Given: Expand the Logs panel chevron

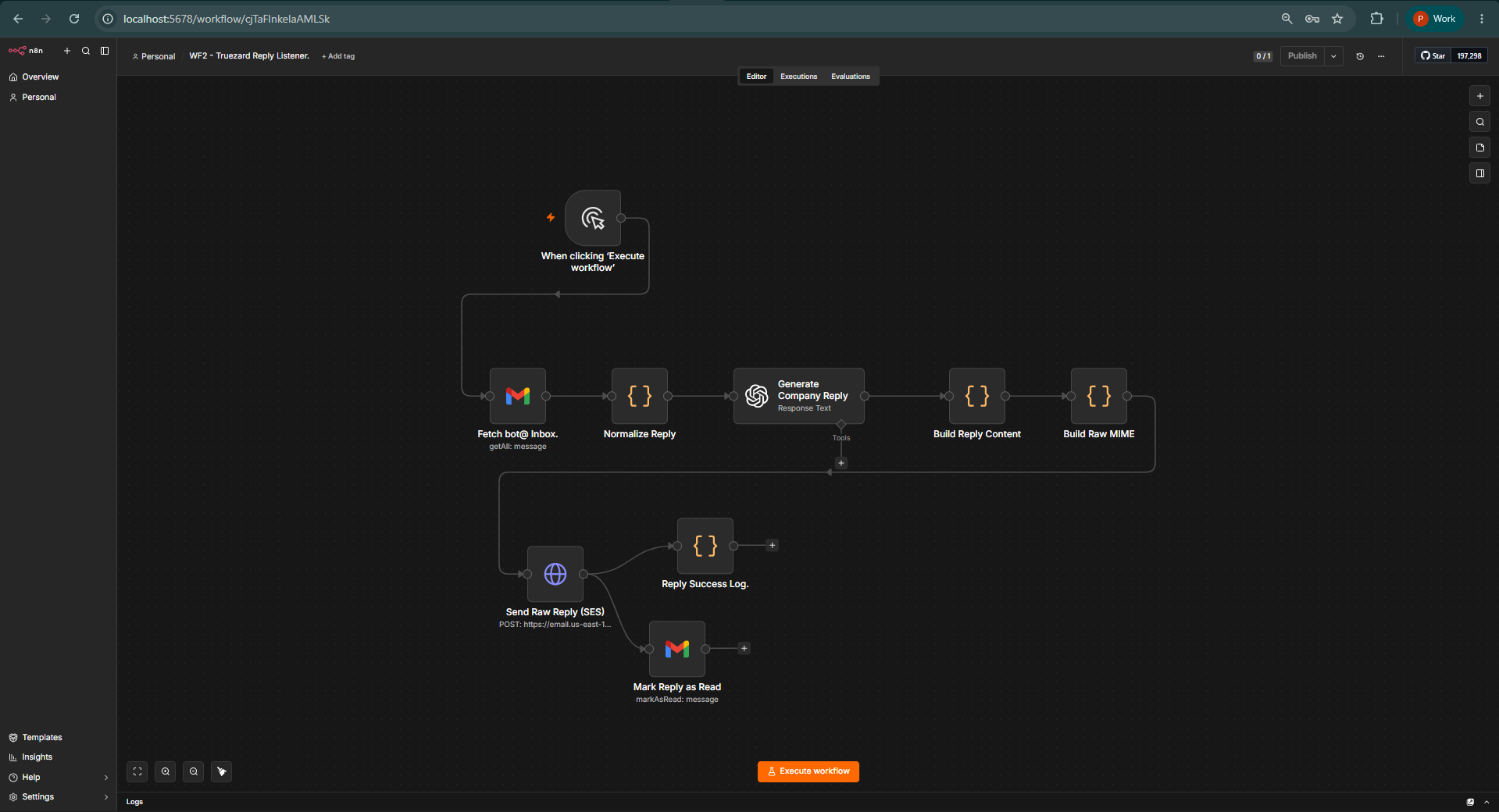Looking at the screenshot, I should (1487, 802).
